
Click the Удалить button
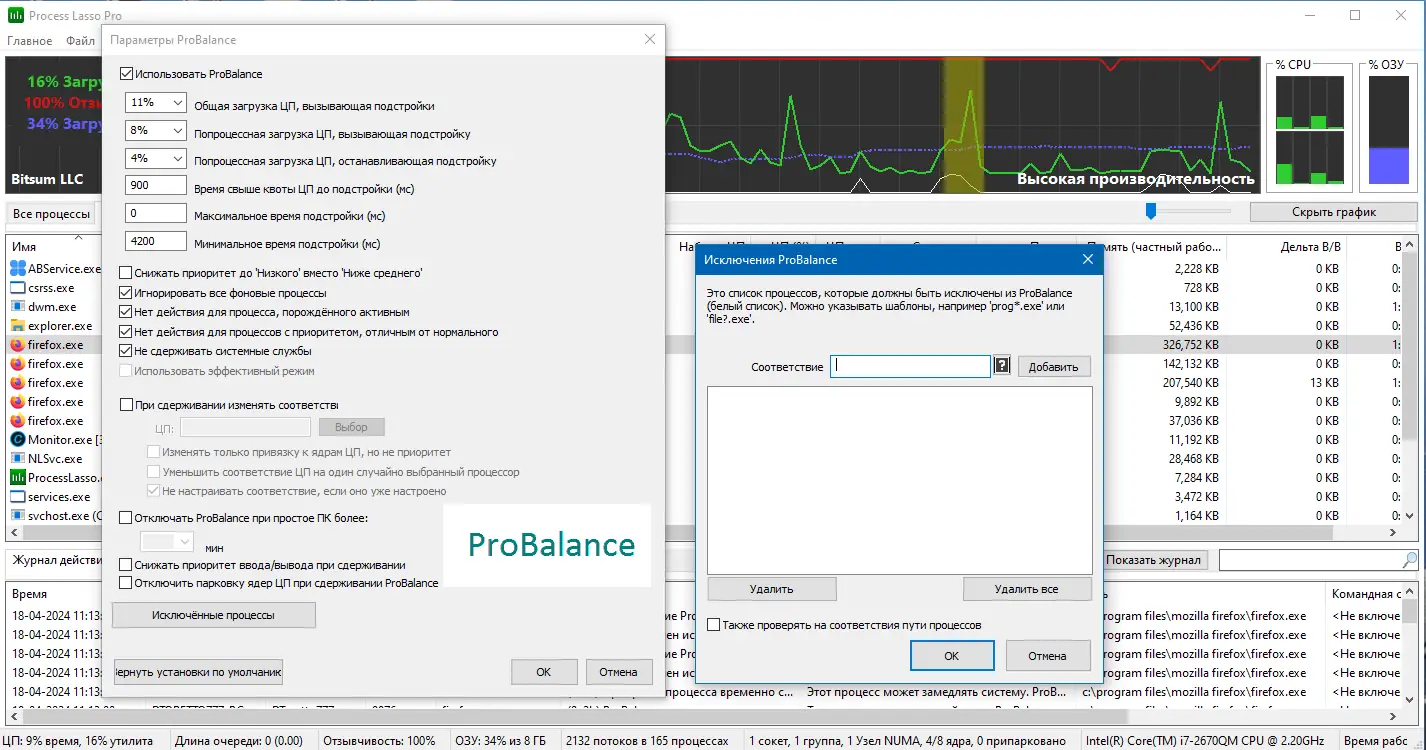771,589
